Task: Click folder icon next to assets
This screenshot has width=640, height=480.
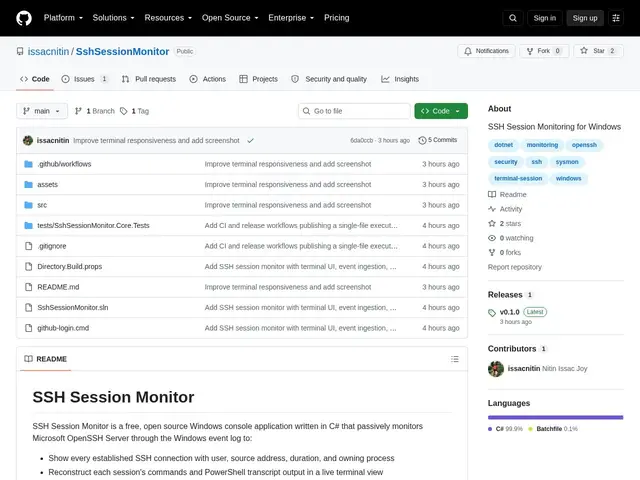Action: pos(28,184)
